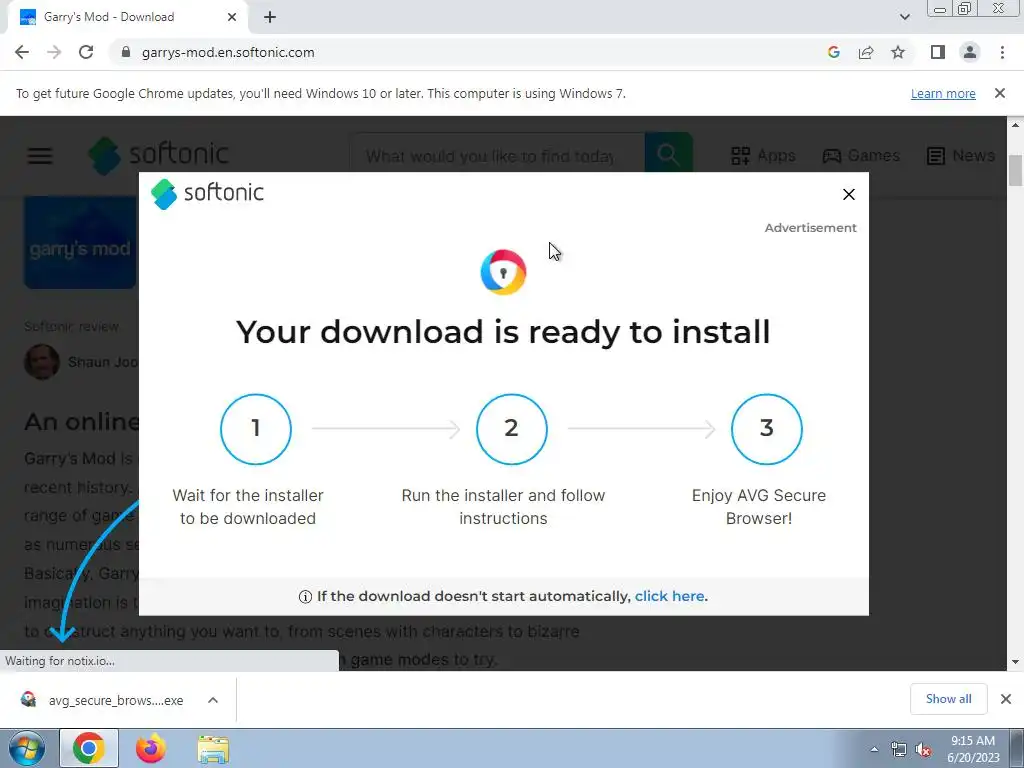View site security lock info
Screen dimensions: 1024x768
coord(126,52)
